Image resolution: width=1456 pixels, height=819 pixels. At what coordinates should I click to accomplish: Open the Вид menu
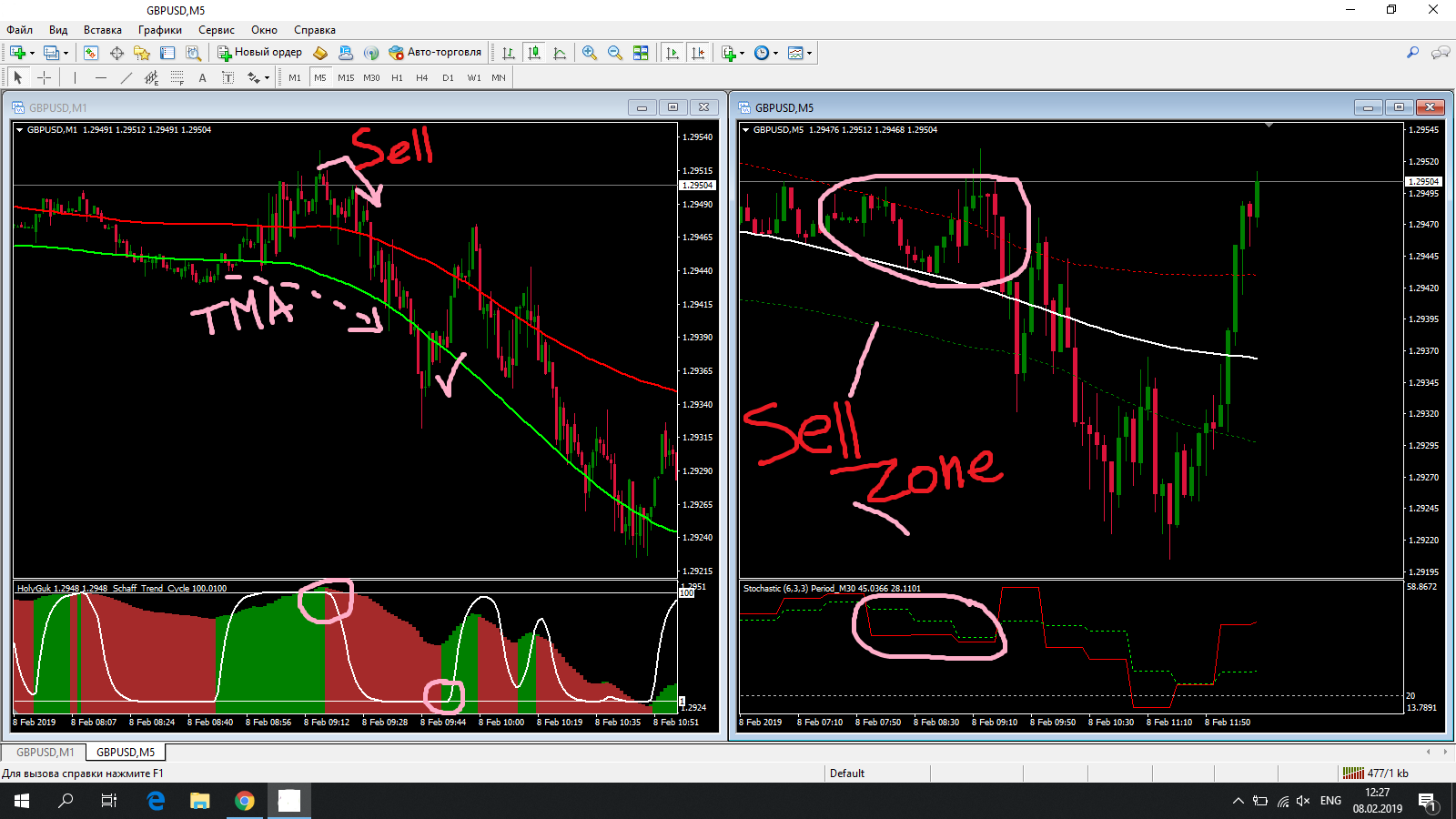58,30
